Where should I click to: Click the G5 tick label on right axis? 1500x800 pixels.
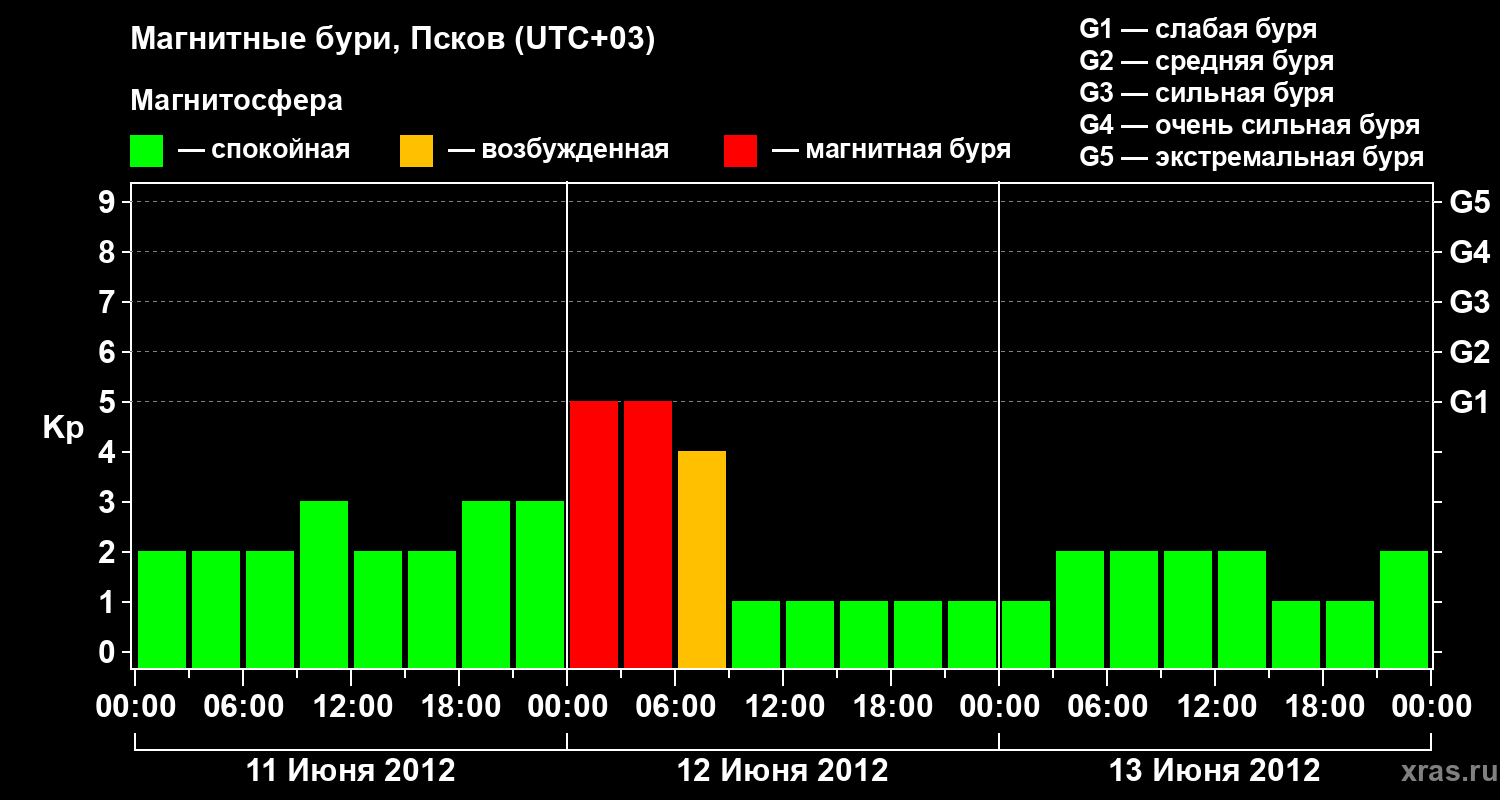tap(1469, 202)
